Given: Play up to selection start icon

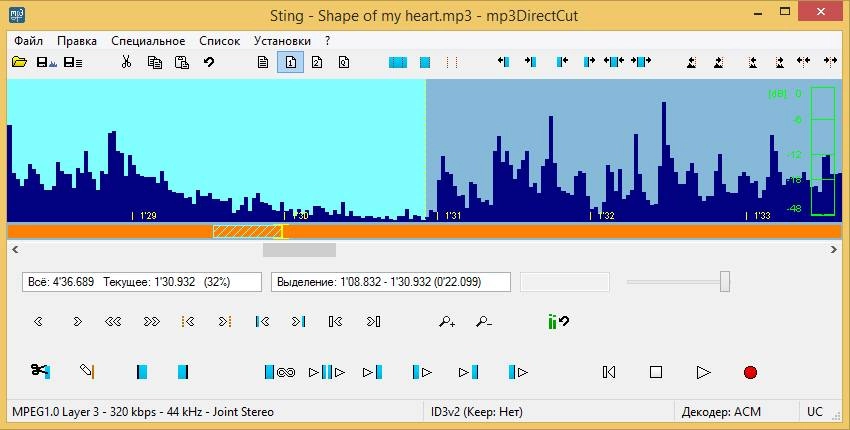Looking at the screenshot, I should 372,372.
